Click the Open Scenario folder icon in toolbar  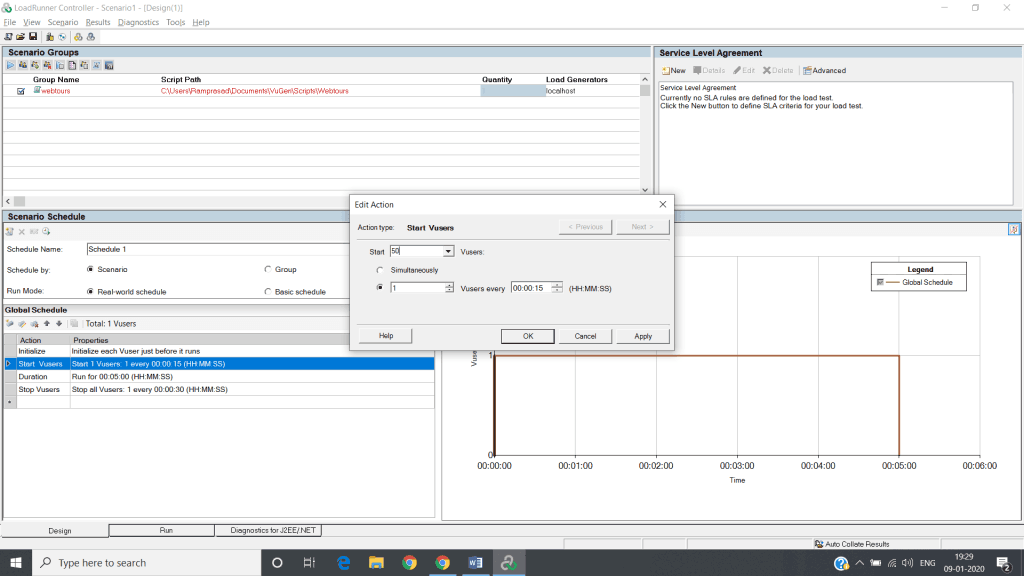[20, 36]
